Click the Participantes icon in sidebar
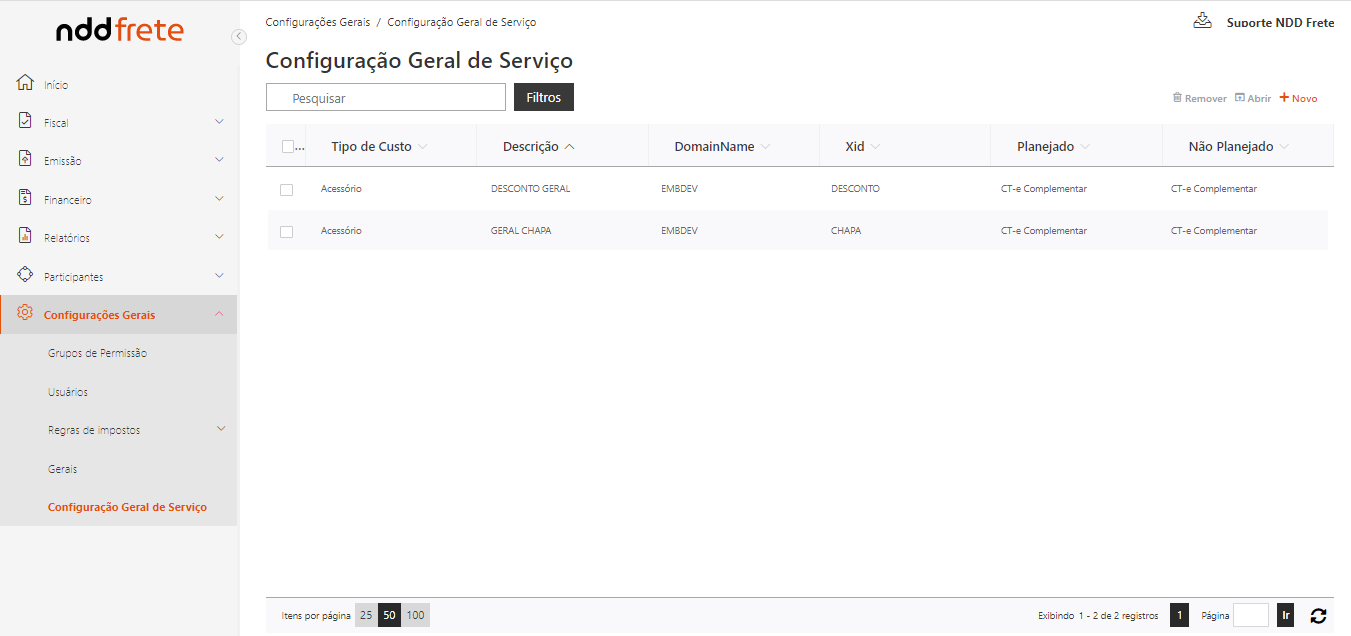The height and width of the screenshot is (636, 1351). click(x=26, y=275)
